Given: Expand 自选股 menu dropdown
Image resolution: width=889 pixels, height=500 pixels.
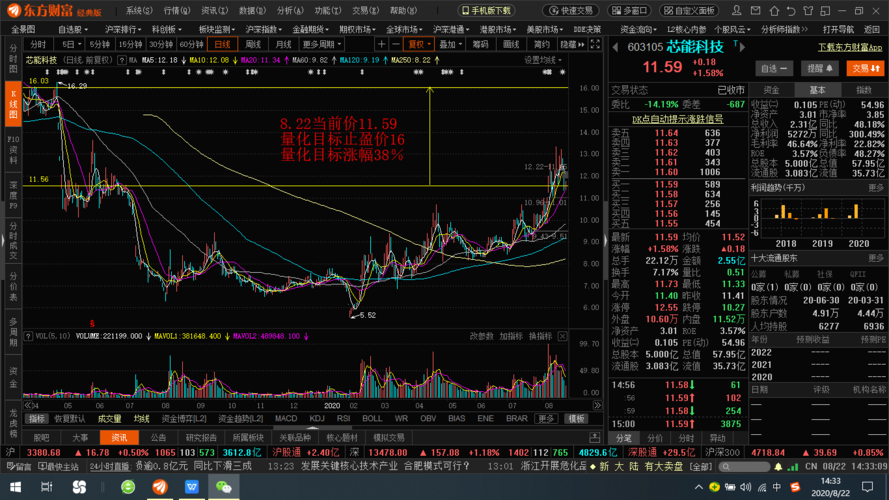Looking at the screenshot, I should (73, 29).
